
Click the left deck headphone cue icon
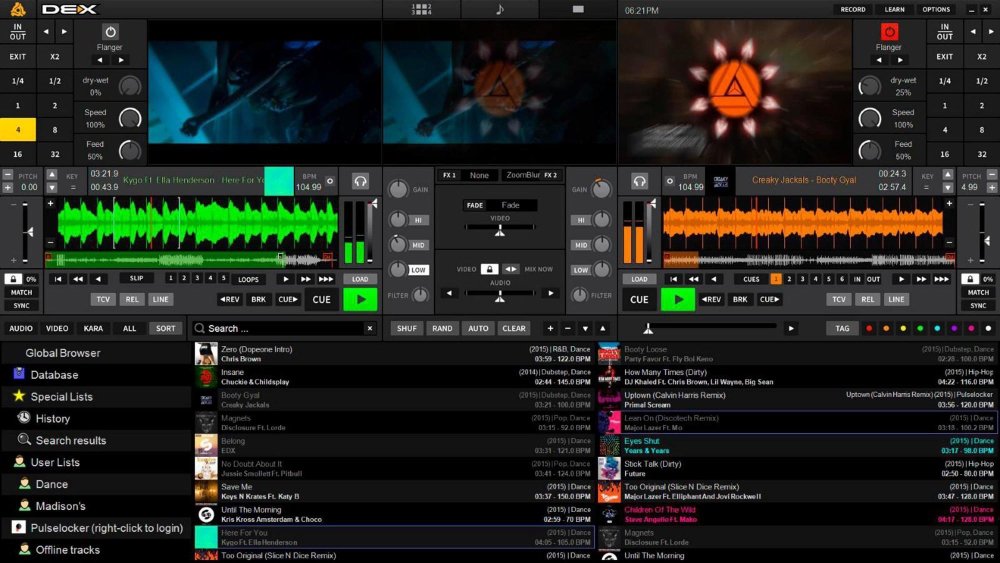point(361,181)
